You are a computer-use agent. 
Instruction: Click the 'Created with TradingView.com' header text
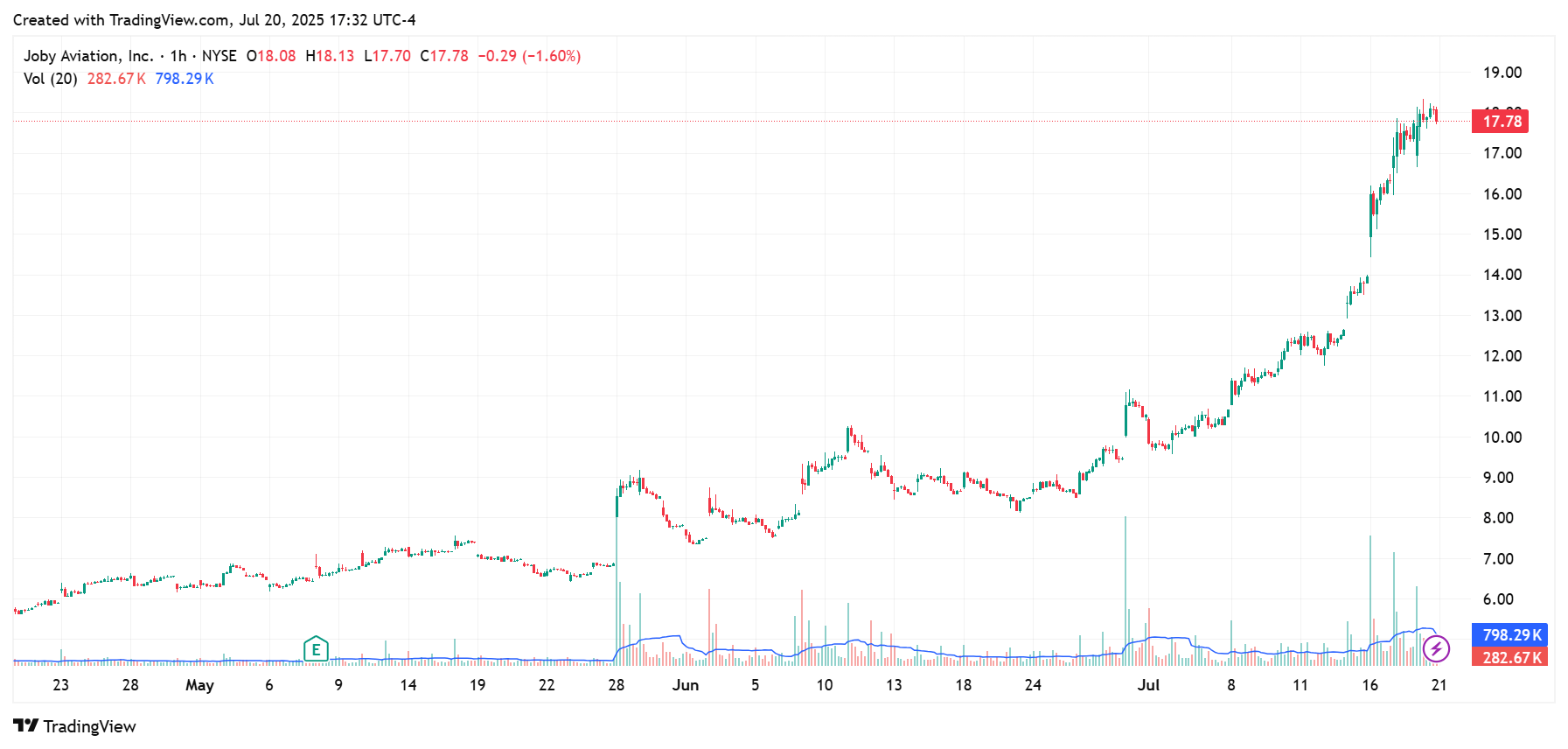pos(122,19)
